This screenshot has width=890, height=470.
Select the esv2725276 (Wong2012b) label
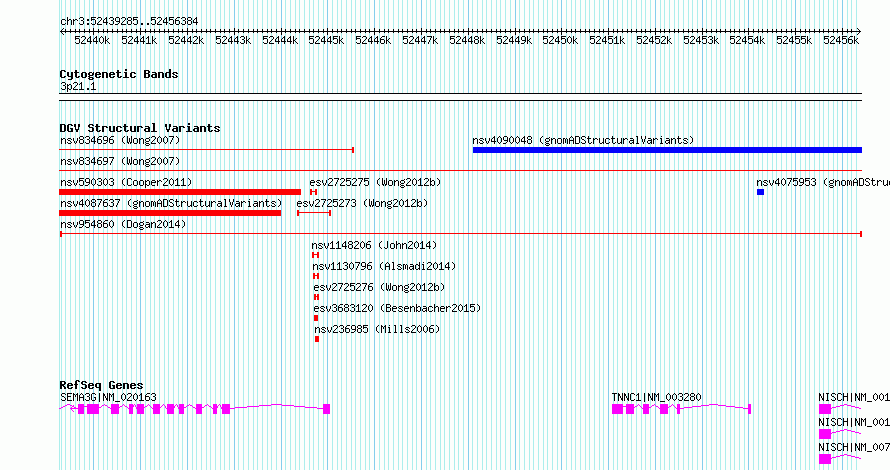pyautogui.click(x=379, y=287)
